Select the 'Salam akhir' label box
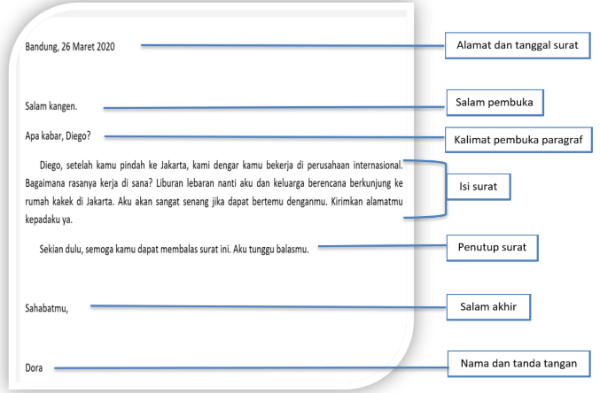 (488, 307)
